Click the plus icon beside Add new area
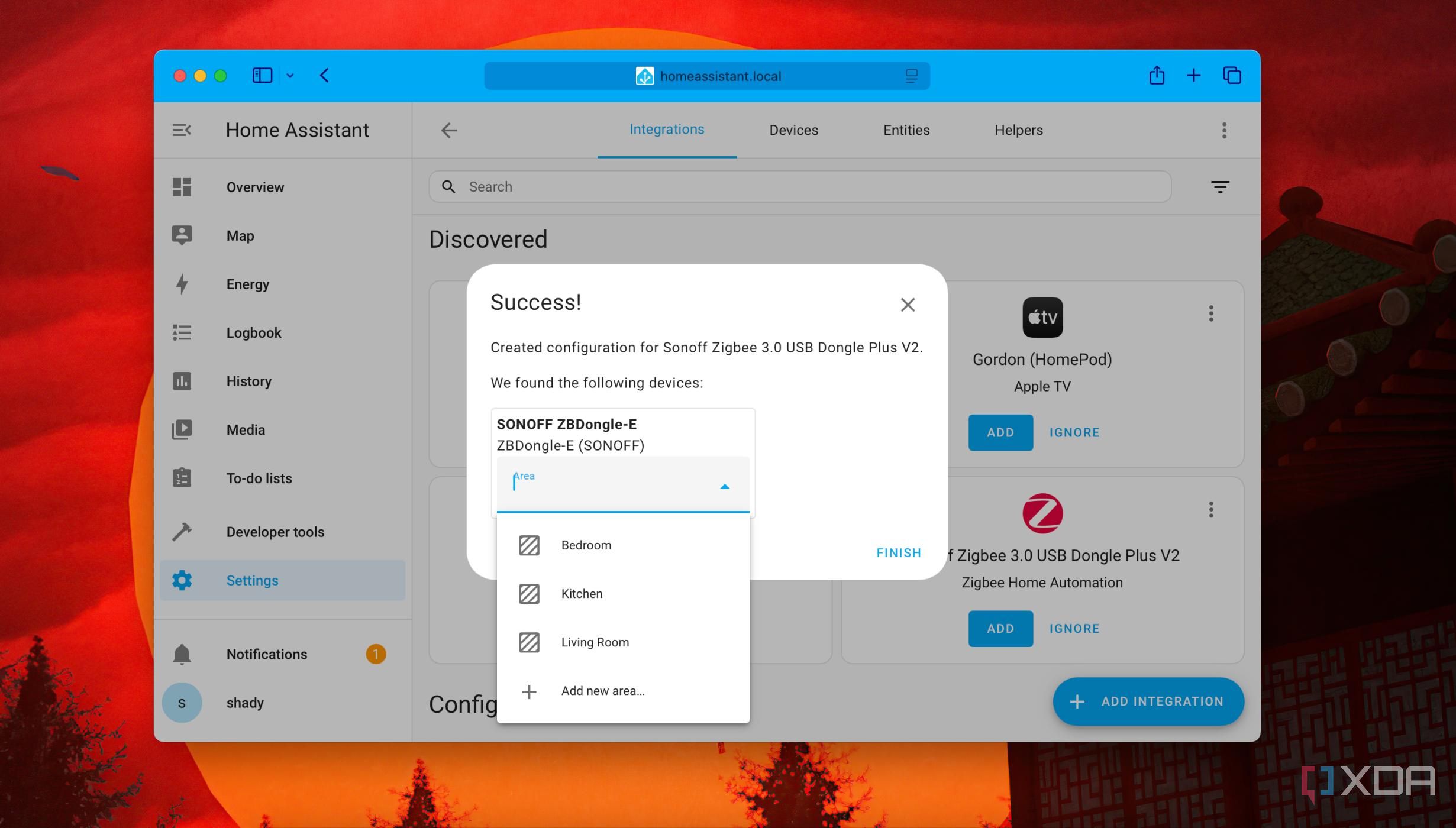Image resolution: width=1456 pixels, height=828 pixels. pyautogui.click(x=529, y=691)
